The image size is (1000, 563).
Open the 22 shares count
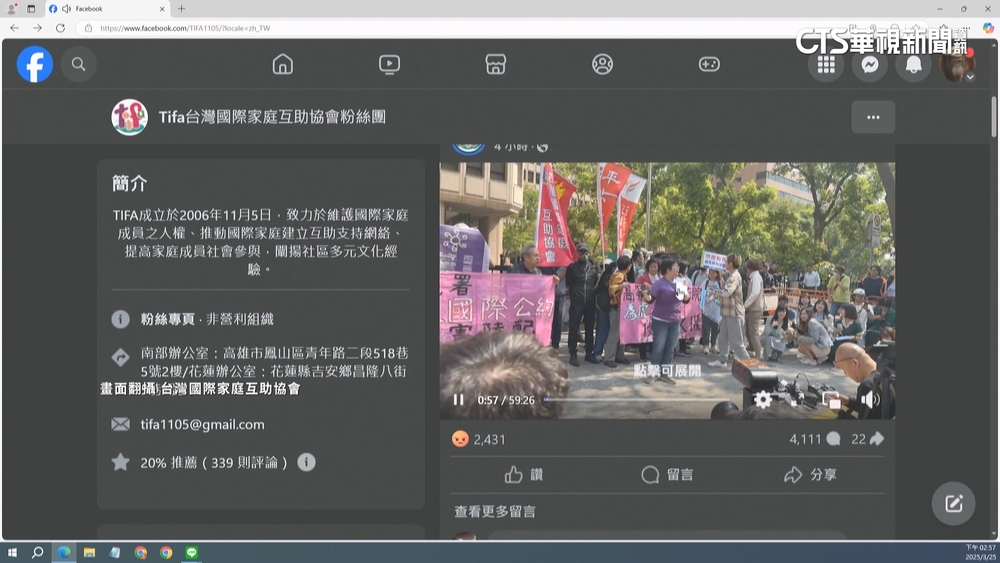[867, 439]
